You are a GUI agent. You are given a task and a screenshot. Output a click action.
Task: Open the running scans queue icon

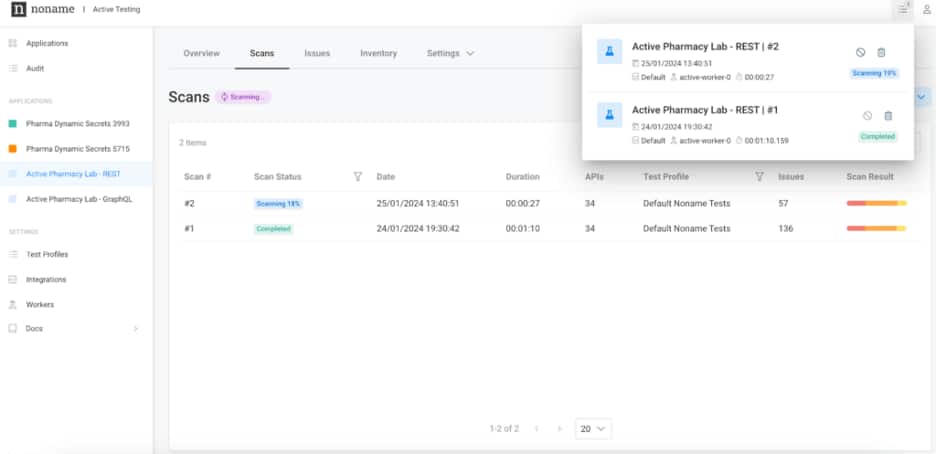coord(903,9)
